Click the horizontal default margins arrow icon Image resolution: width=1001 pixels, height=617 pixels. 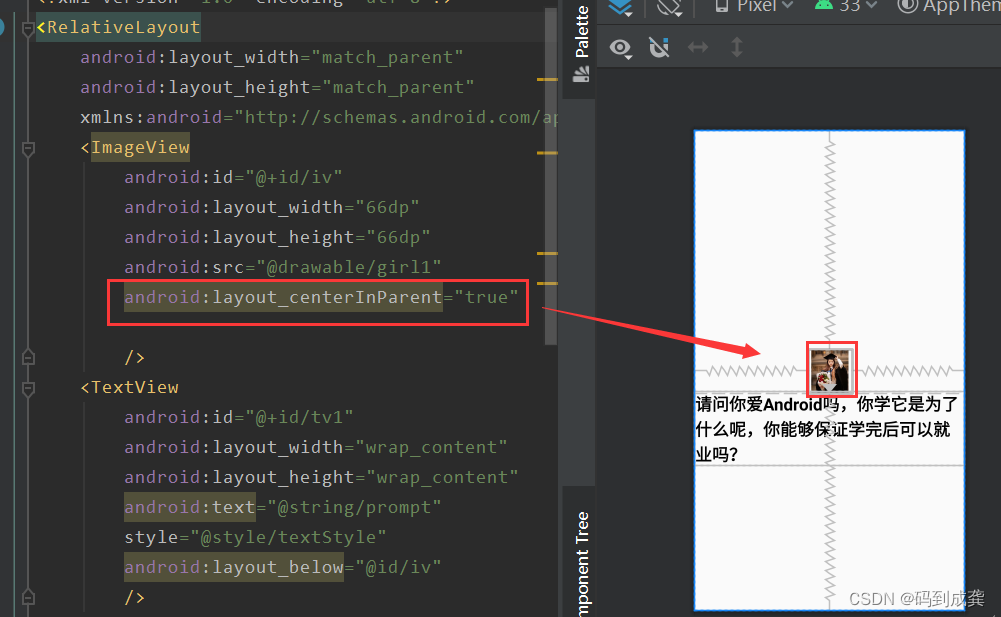pyautogui.click(x=698, y=47)
